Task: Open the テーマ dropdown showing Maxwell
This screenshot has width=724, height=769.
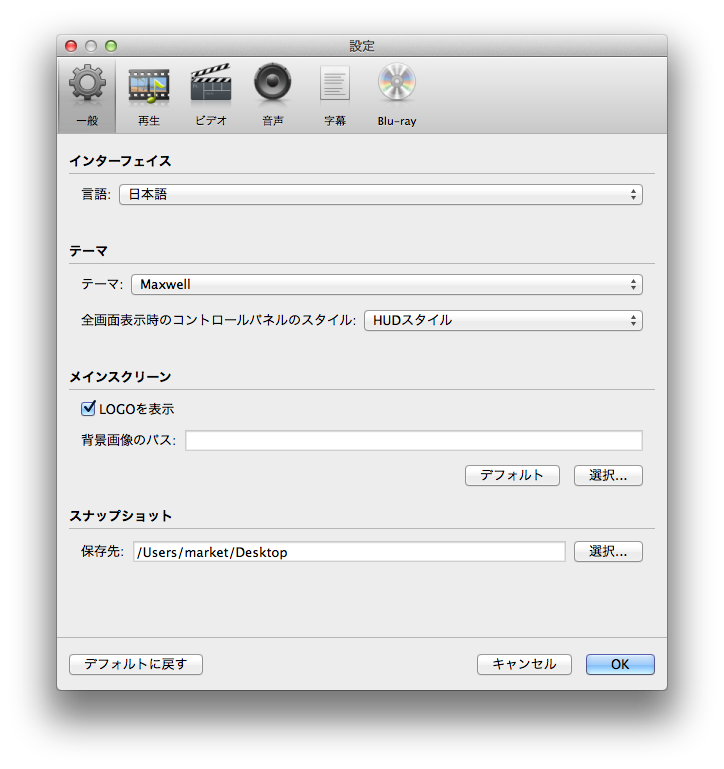Action: coord(386,285)
